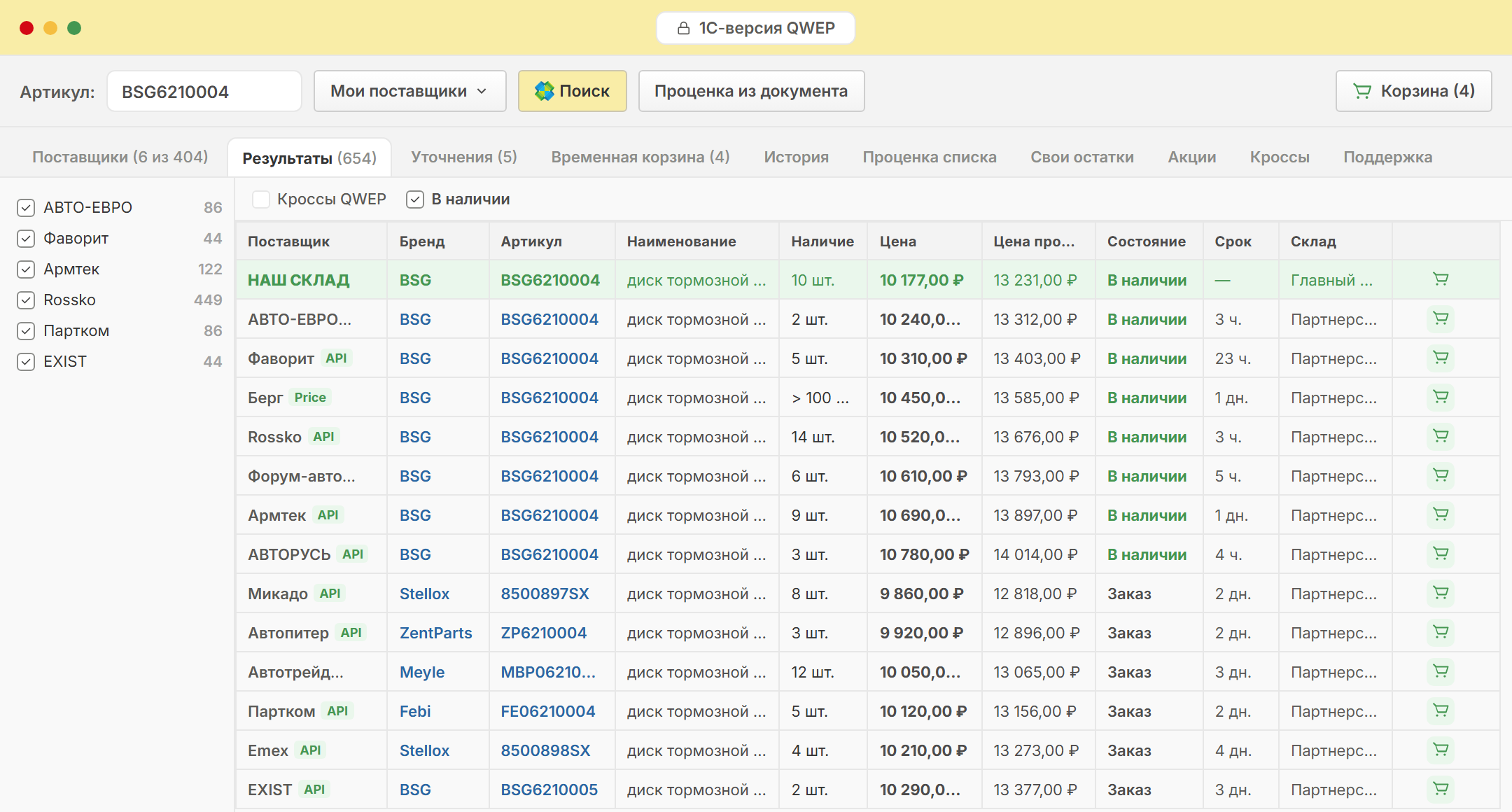1512x812 pixels.
Task: Add Форум-авто item to cart
Action: (x=1441, y=475)
